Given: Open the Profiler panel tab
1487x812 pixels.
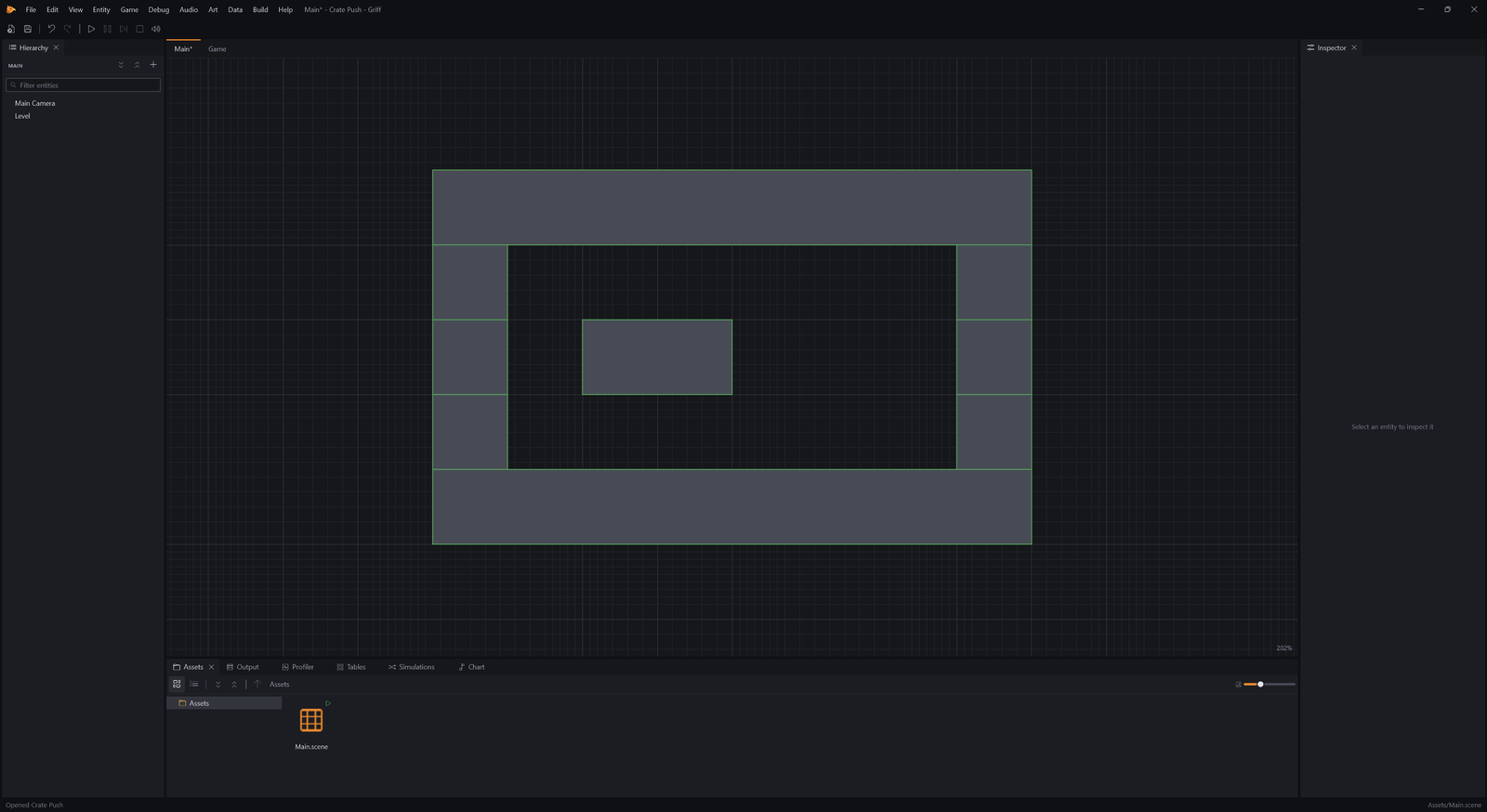Looking at the screenshot, I should pos(298,667).
